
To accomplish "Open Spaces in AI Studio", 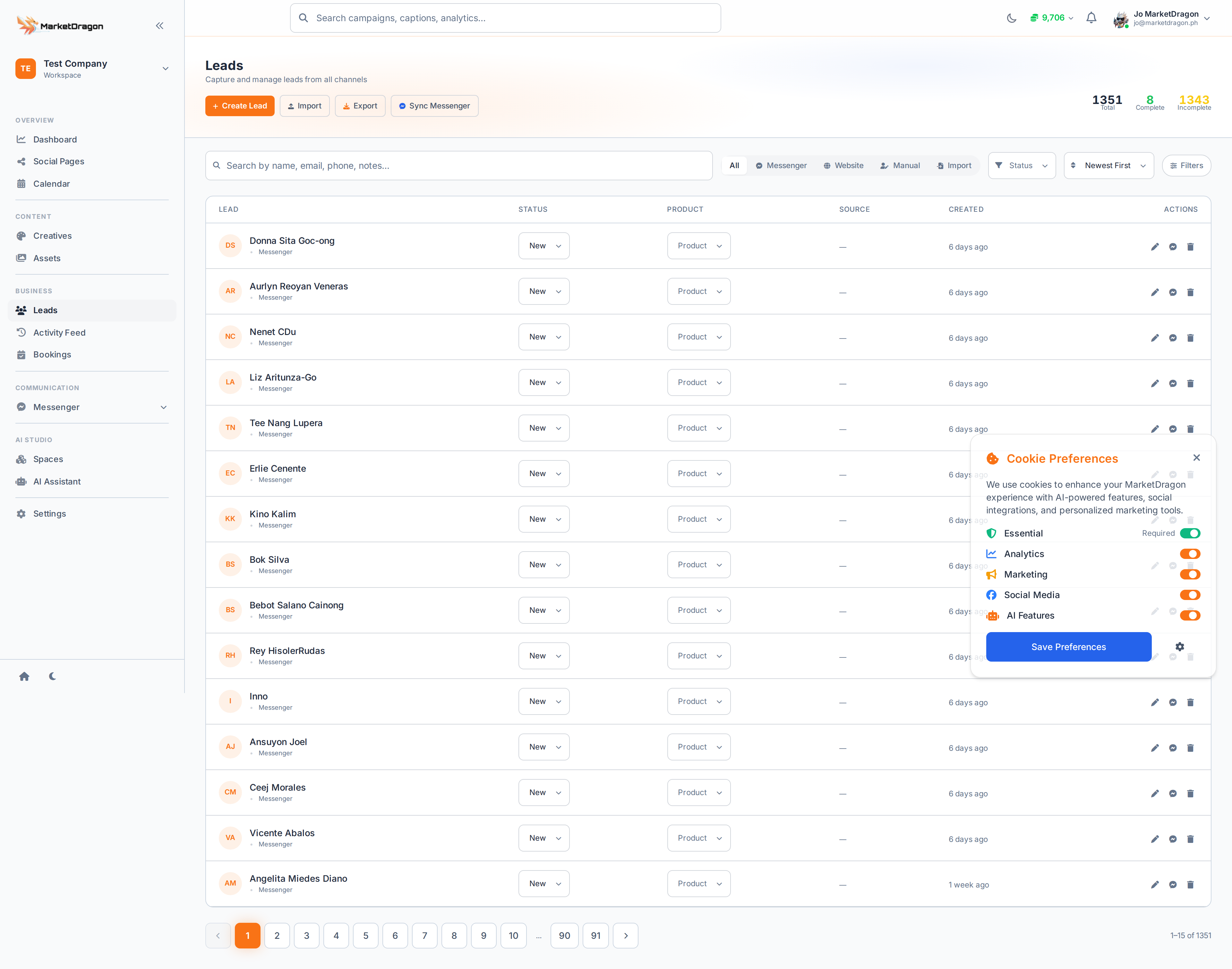I will (92, 459).
